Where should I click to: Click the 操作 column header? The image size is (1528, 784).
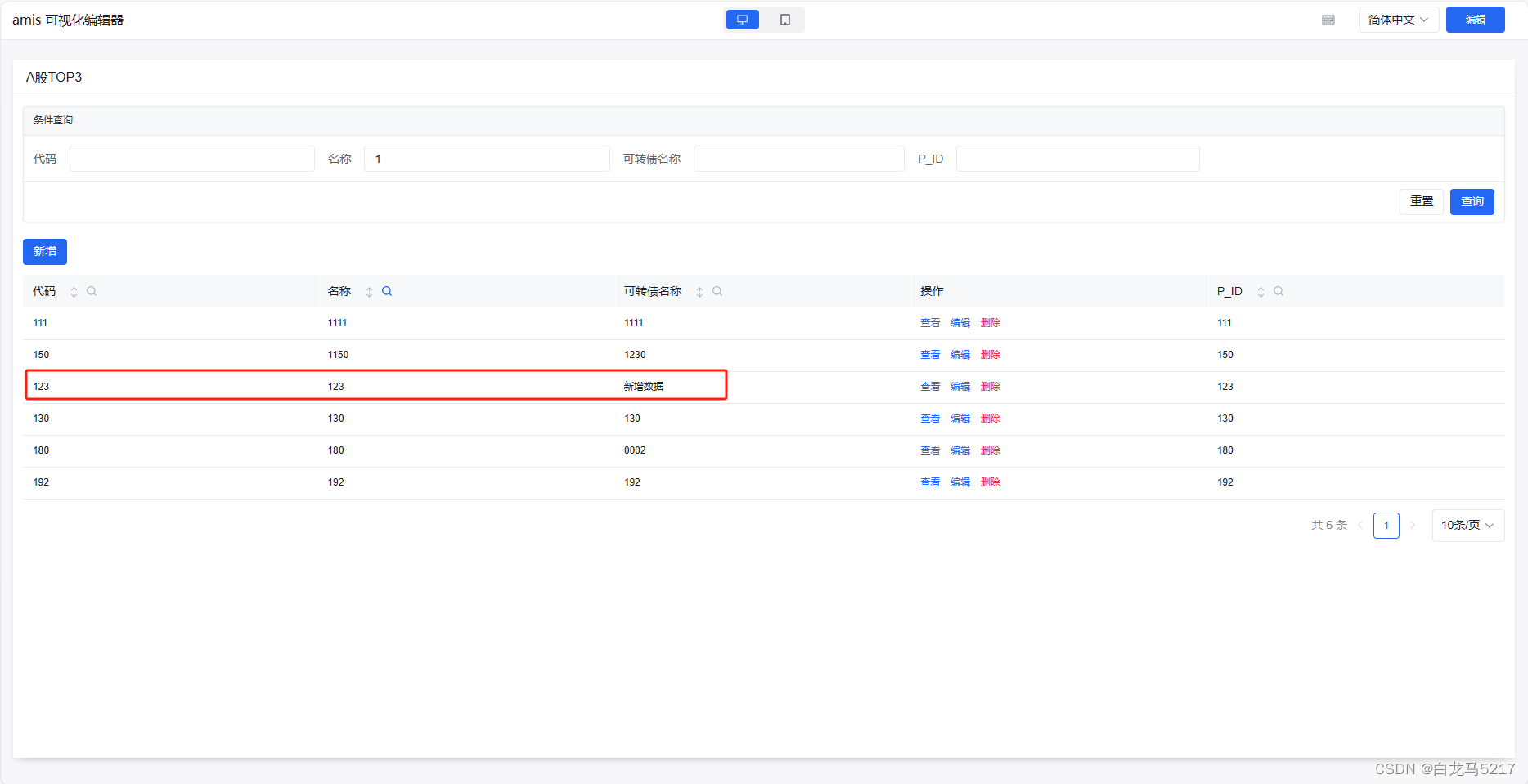tap(932, 291)
